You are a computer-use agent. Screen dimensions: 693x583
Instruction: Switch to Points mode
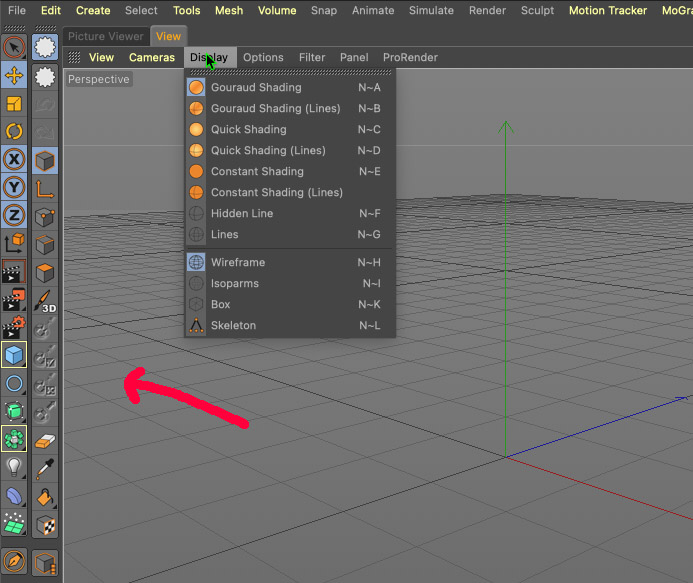45,217
